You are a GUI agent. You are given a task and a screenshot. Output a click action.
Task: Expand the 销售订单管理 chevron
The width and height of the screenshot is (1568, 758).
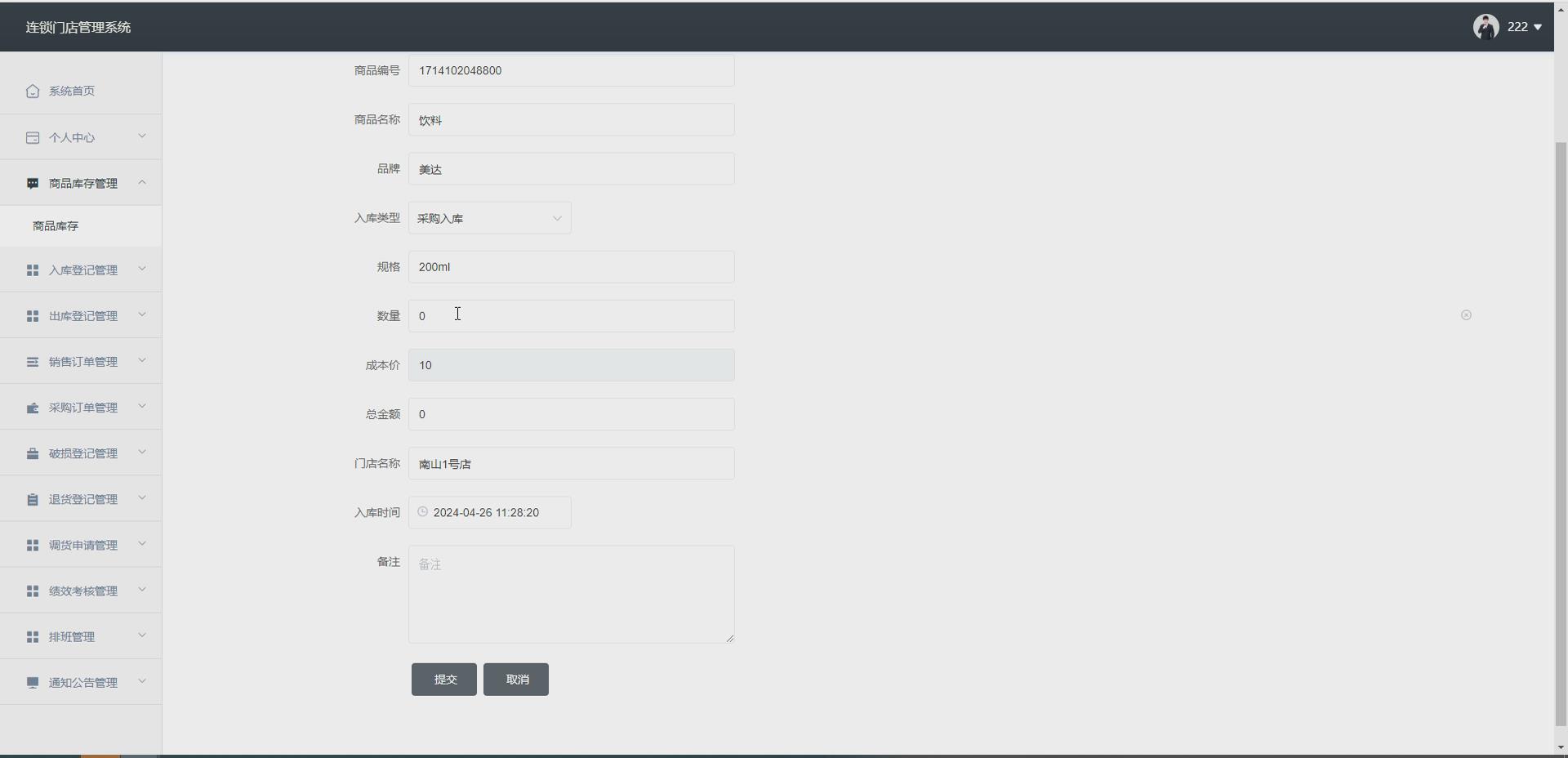click(142, 360)
